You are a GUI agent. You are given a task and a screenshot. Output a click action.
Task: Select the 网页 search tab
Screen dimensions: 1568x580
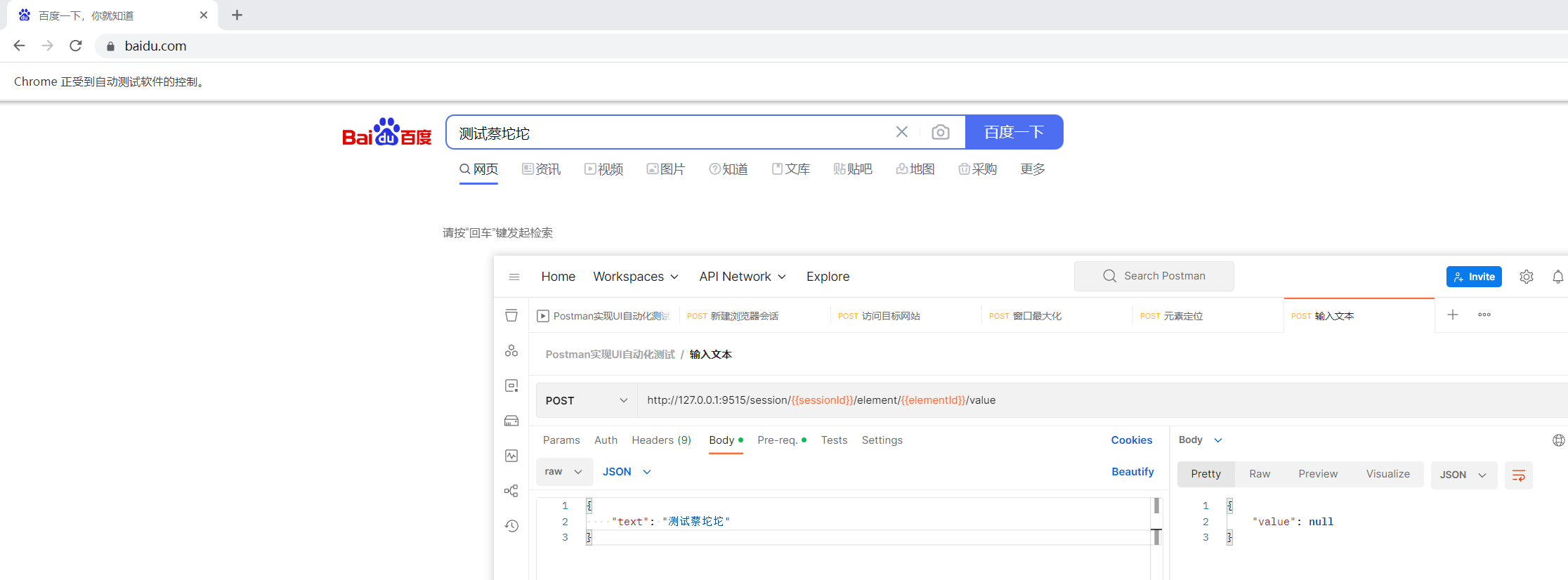478,169
